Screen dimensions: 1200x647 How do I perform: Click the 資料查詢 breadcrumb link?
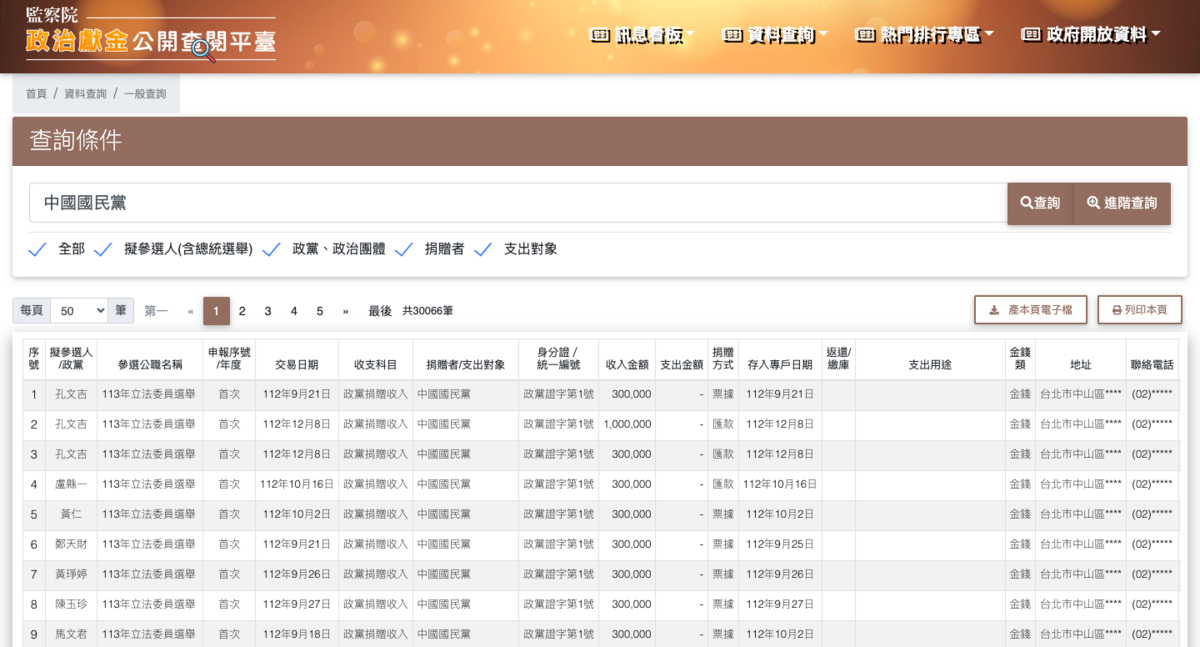pos(85,94)
